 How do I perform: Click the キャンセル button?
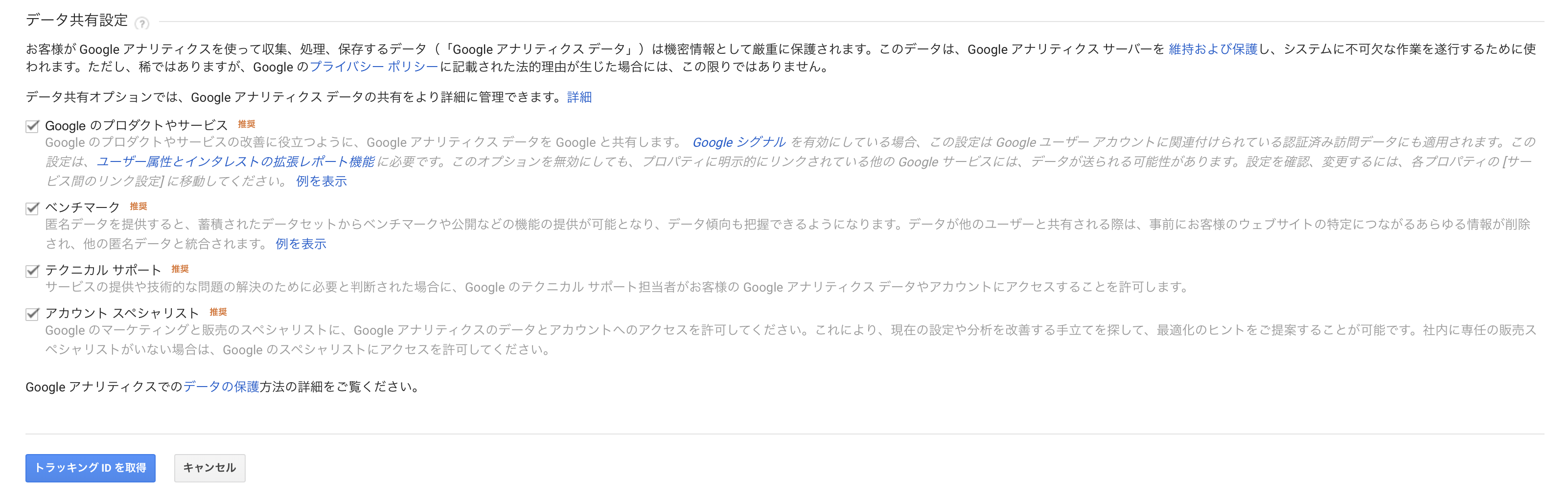209,468
